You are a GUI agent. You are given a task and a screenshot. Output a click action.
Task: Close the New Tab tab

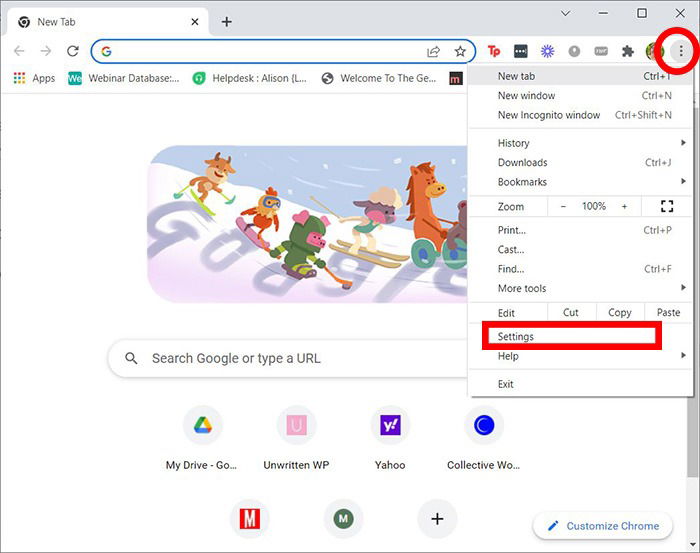[195, 21]
